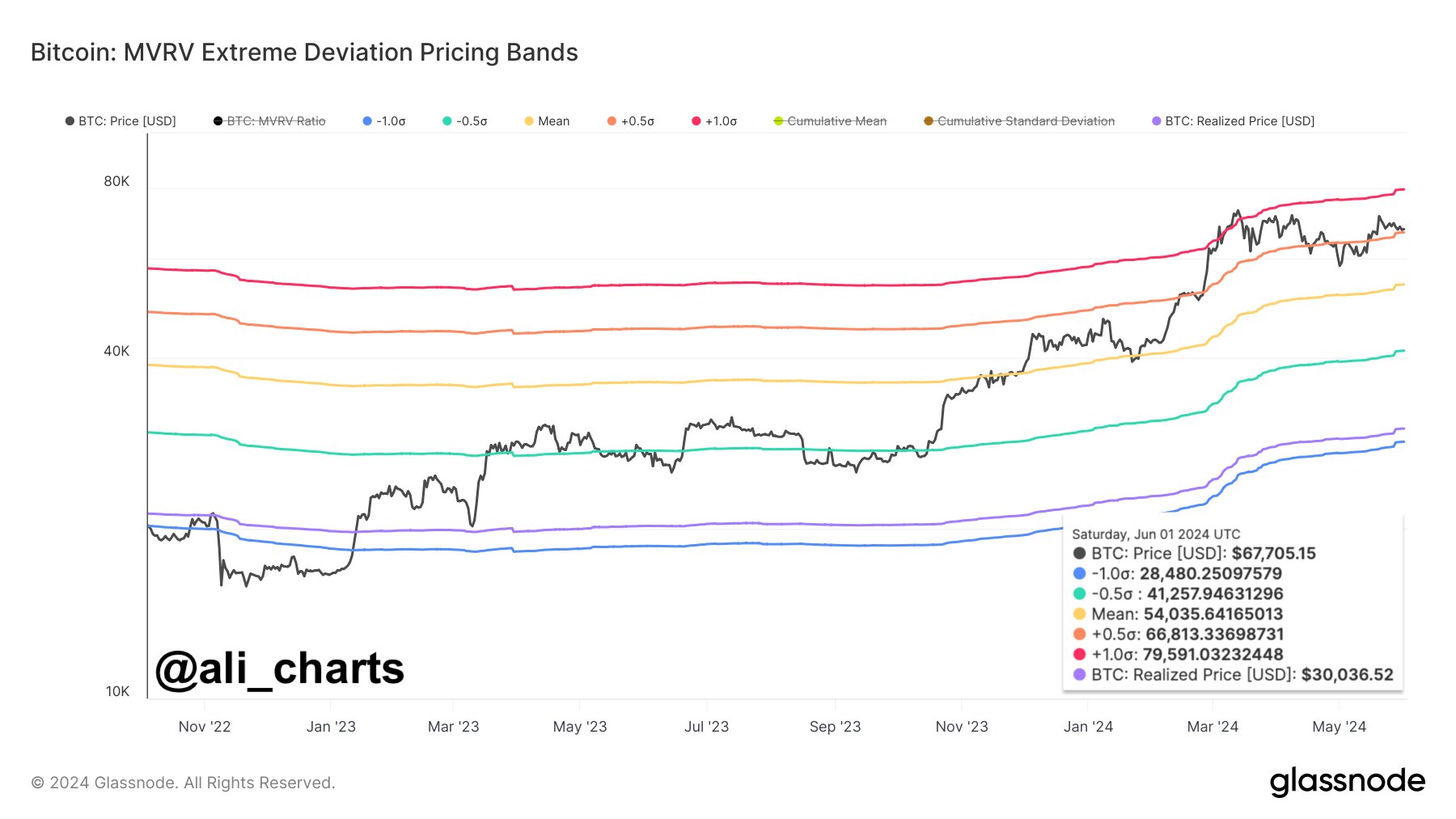Click the yellow Mean legend dot at top

pyautogui.click(x=529, y=121)
